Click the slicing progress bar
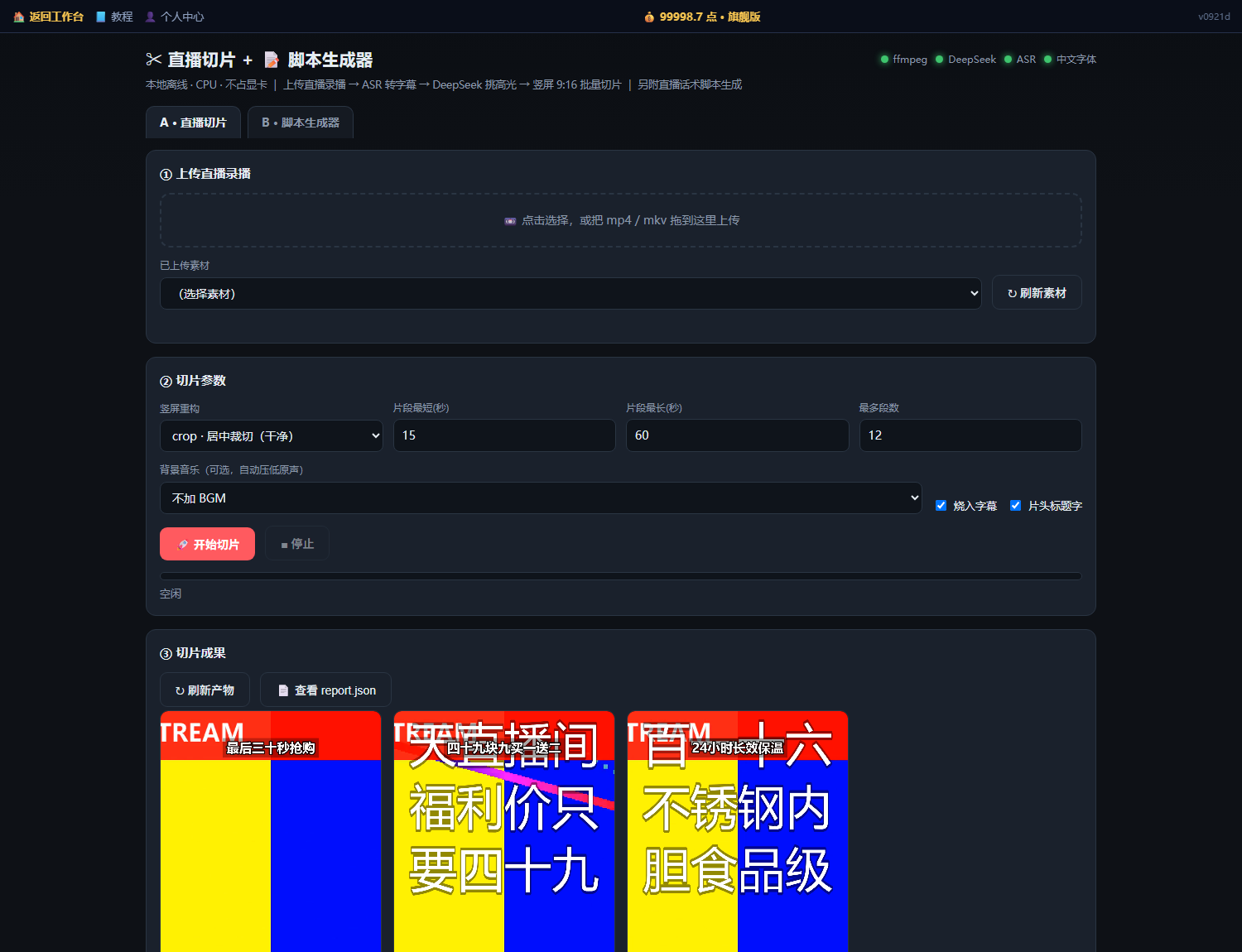This screenshot has height=952, width=1242. (621, 576)
